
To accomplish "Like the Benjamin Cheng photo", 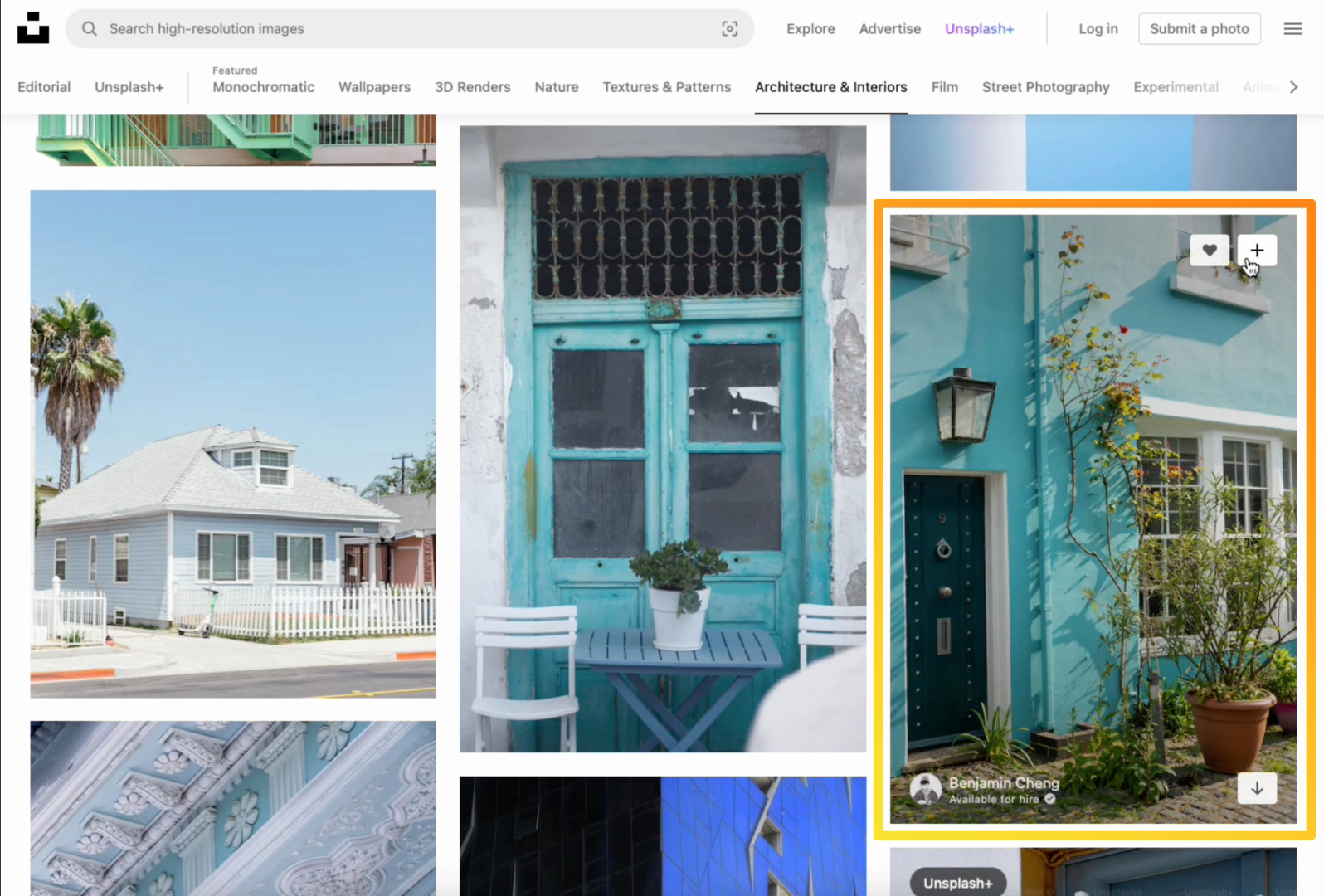I will 1210,250.
